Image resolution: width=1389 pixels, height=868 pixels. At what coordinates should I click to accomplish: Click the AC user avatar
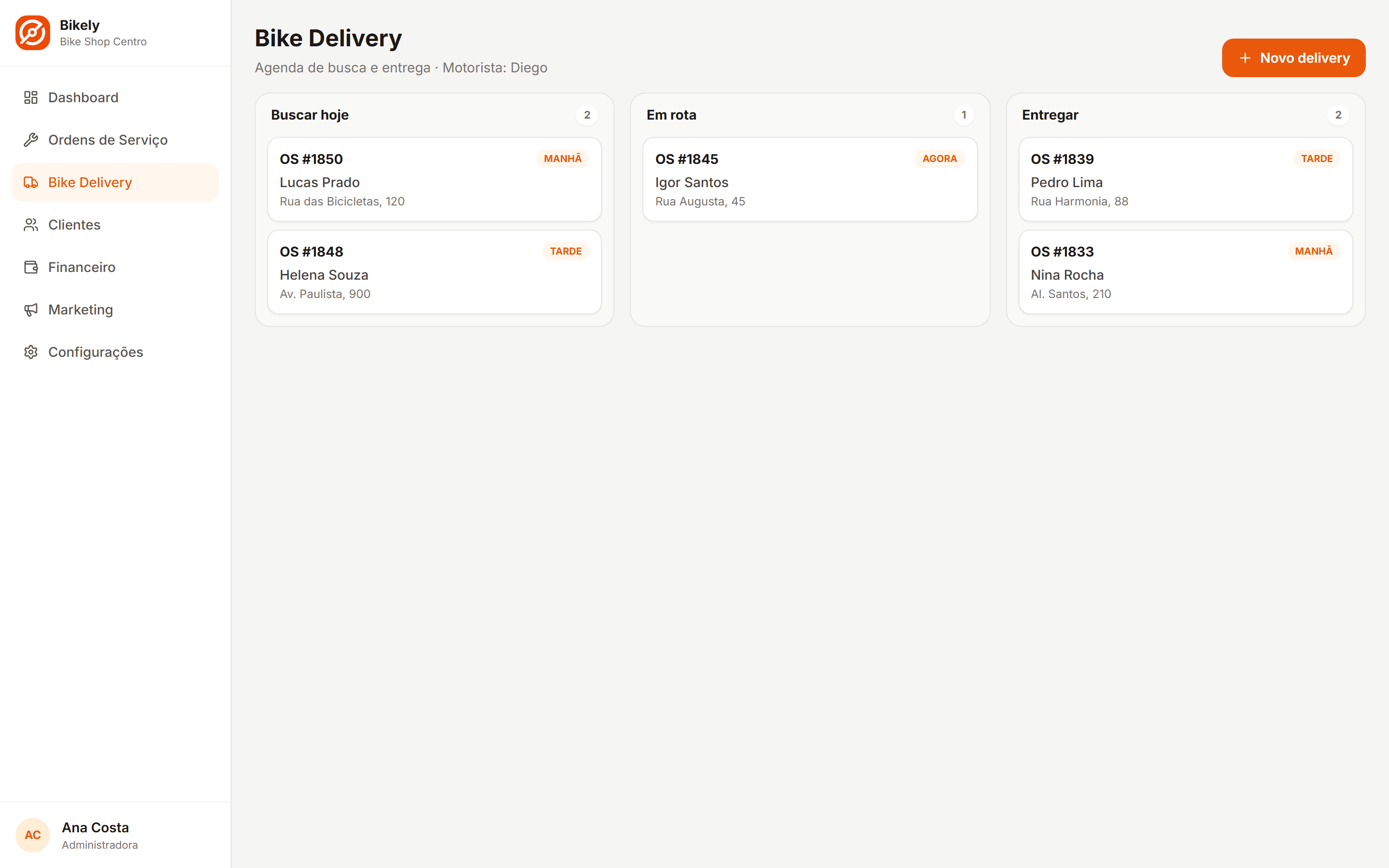coord(33,835)
